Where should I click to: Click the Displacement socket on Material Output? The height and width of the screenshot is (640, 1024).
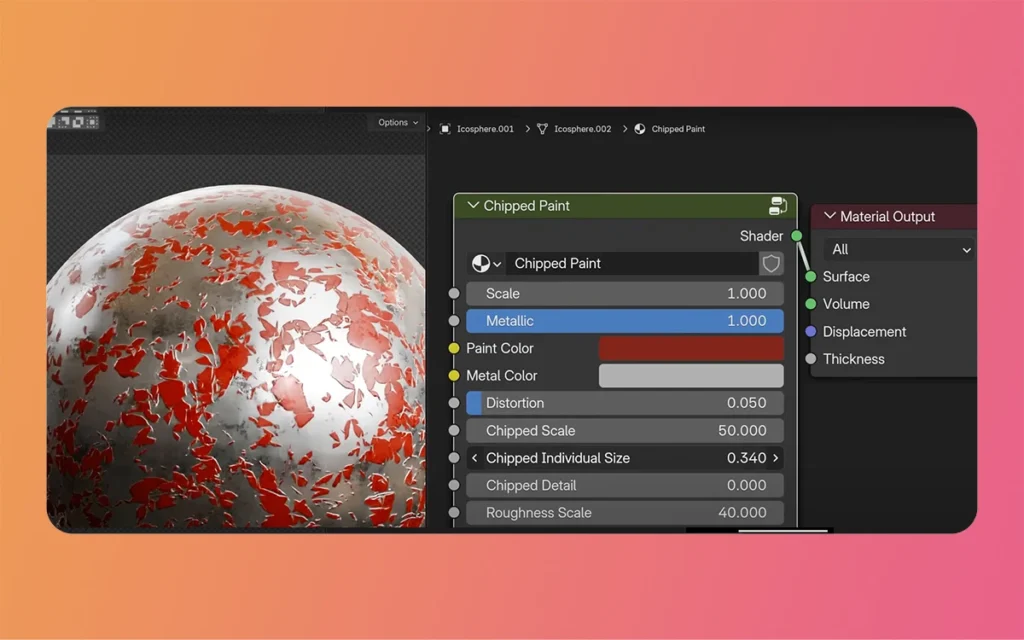coord(810,331)
